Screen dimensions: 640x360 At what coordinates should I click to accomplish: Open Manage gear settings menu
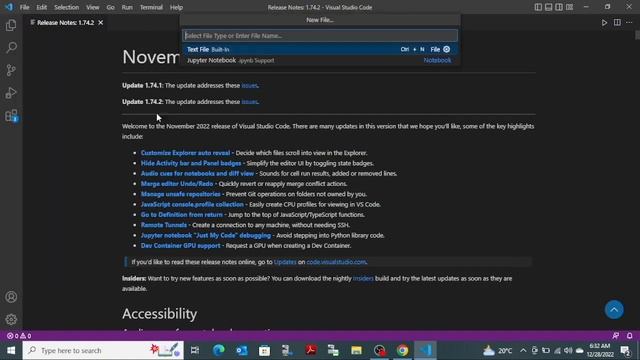11,319
